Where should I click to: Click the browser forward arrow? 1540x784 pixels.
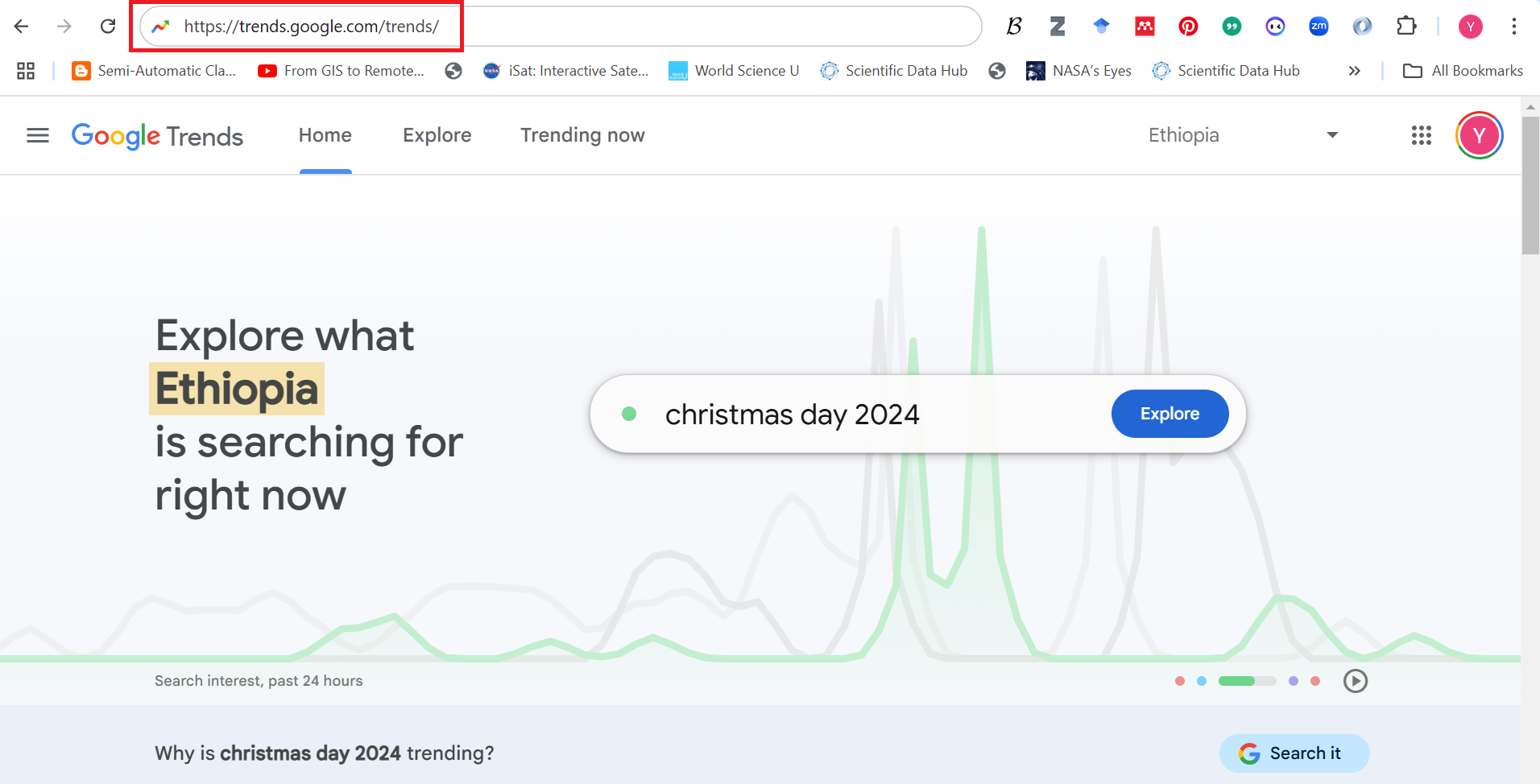tap(64, 27)
